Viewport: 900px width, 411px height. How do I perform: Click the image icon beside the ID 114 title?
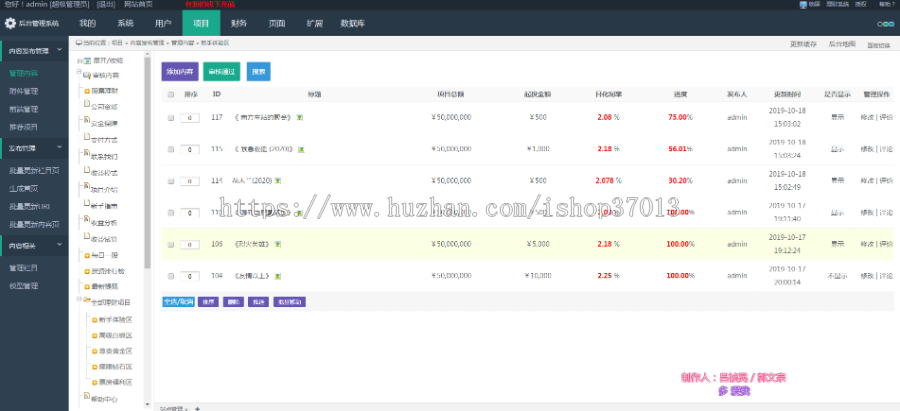(x=278, y=181)
